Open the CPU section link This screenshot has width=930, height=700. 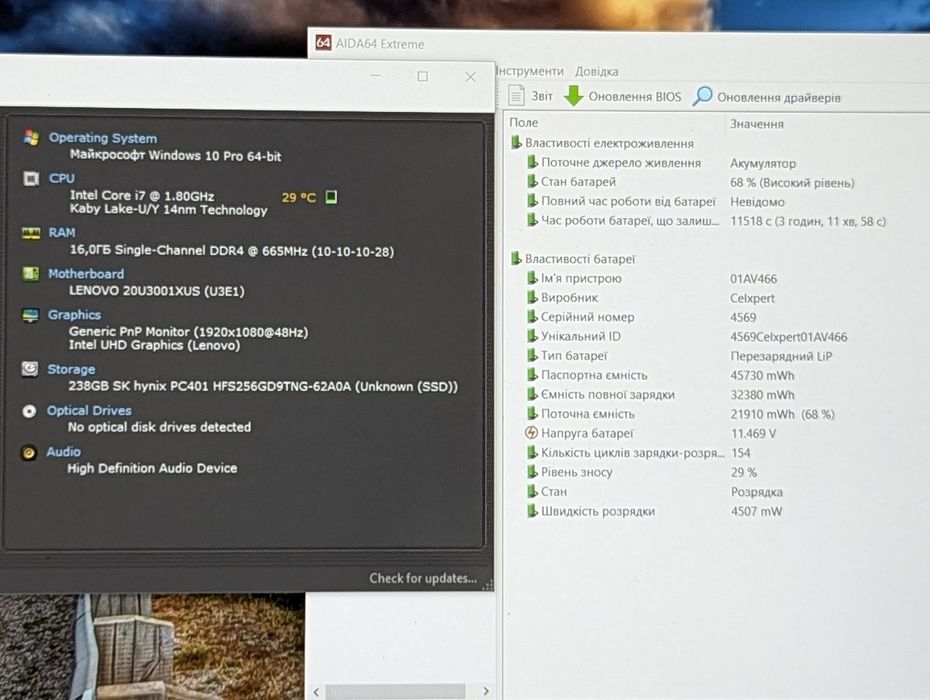[62, 178]
